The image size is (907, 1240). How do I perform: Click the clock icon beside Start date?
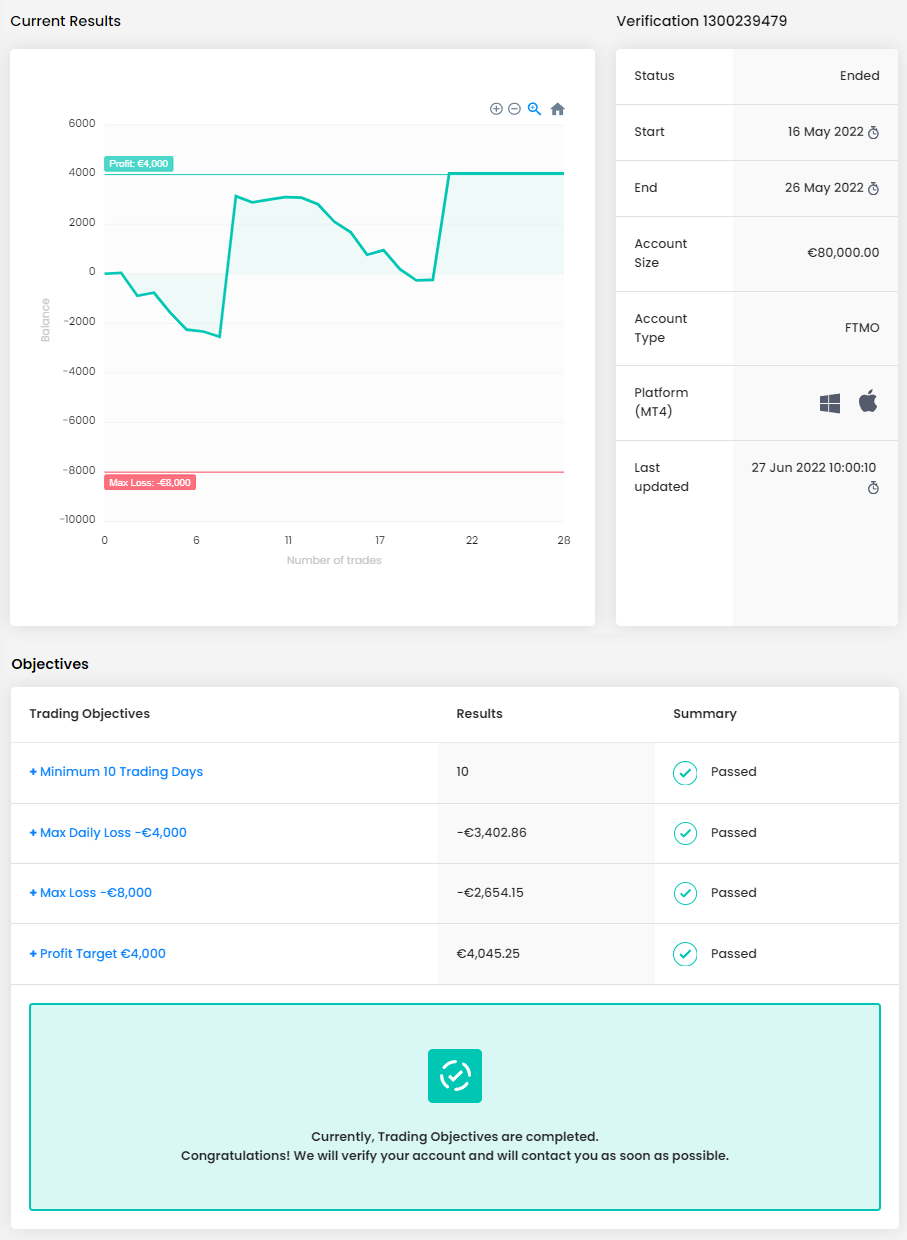coord(873,133)
